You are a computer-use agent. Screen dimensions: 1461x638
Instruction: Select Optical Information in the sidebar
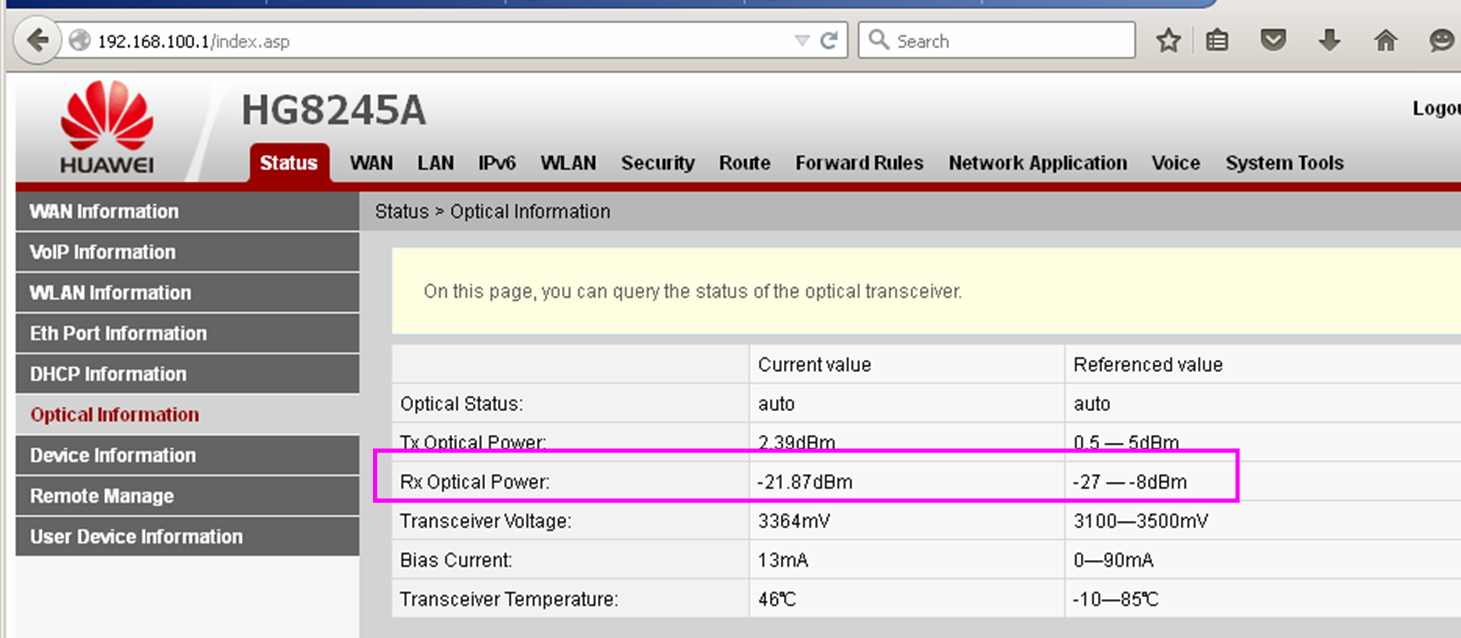pos(187,414)
